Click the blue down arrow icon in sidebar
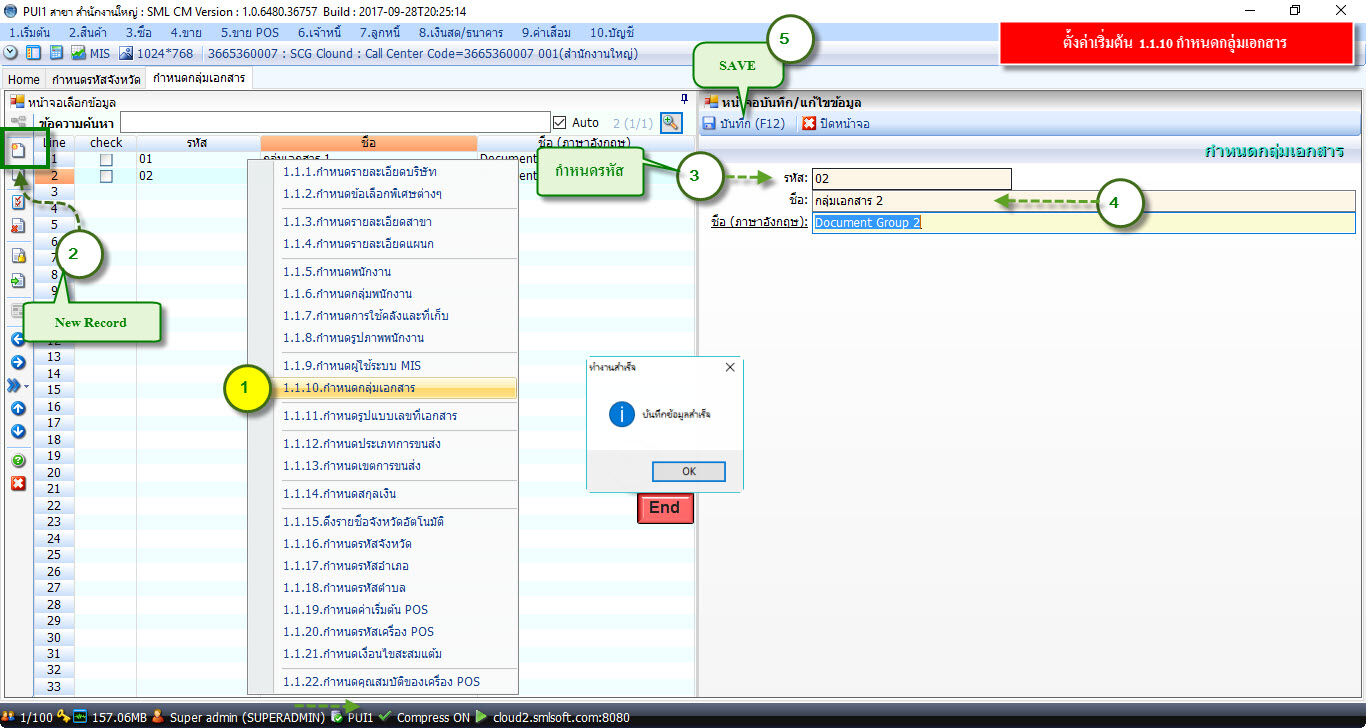 pos(18,432)
